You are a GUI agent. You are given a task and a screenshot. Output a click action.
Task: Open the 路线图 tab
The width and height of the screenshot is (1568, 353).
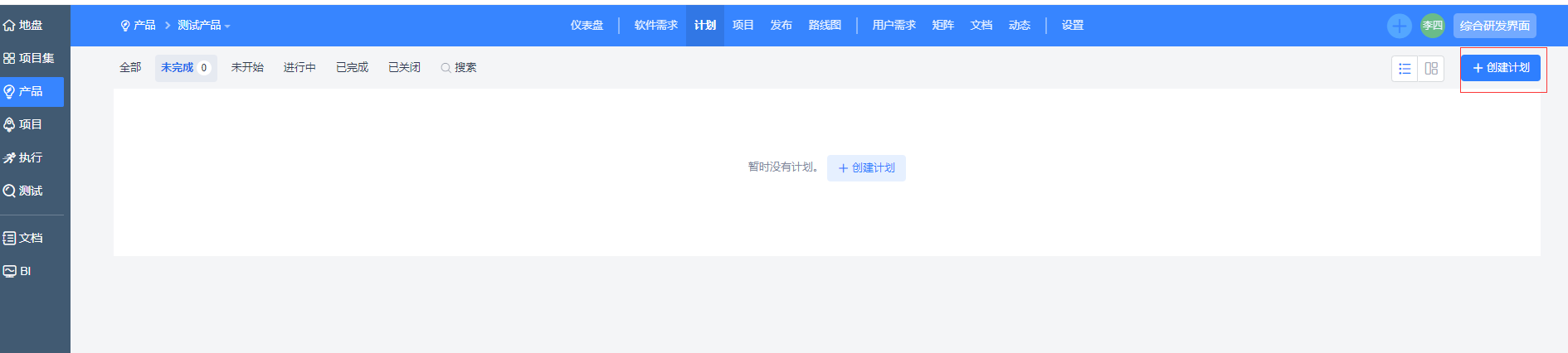tap(825, 26)
